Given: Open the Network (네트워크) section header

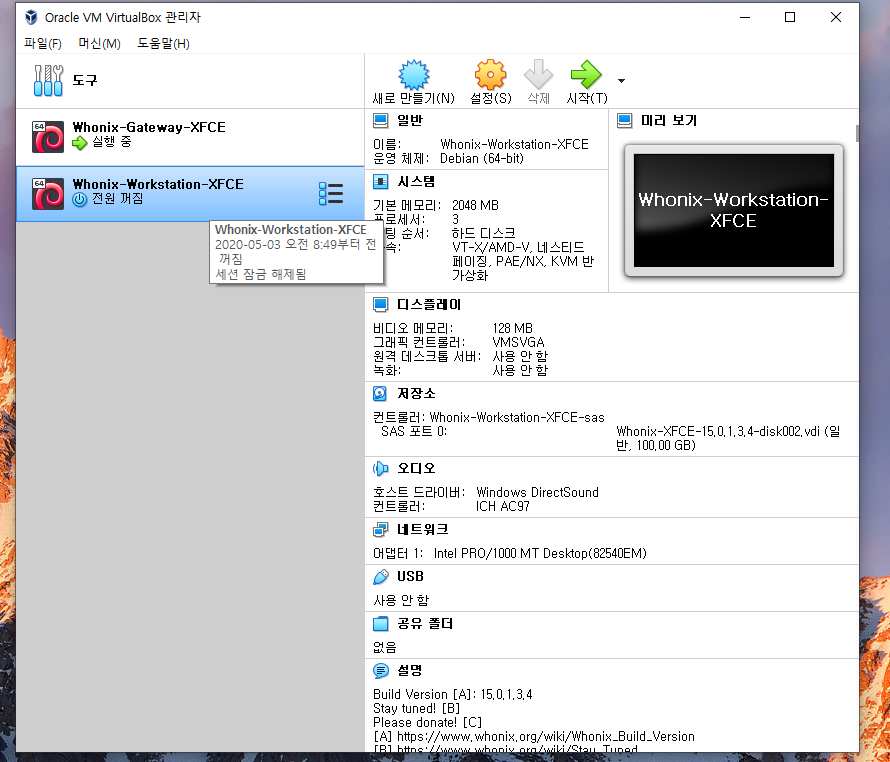Looking at the screenshot, I should pos(423,530).
